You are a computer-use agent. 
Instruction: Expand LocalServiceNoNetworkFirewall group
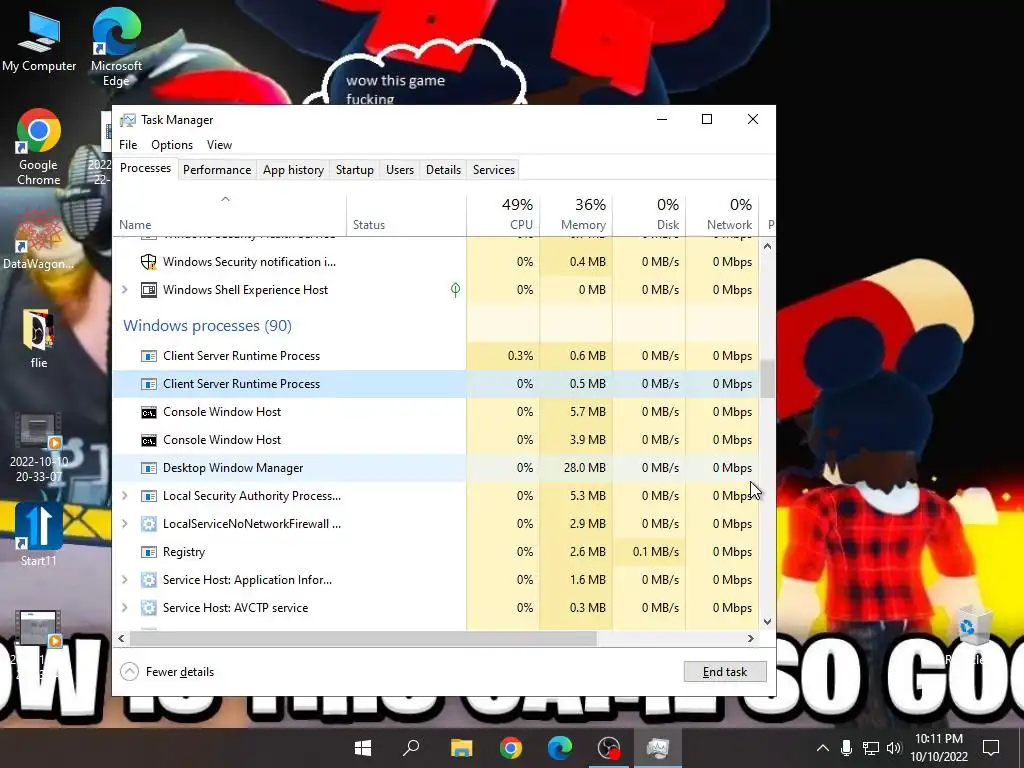(125, 524)
